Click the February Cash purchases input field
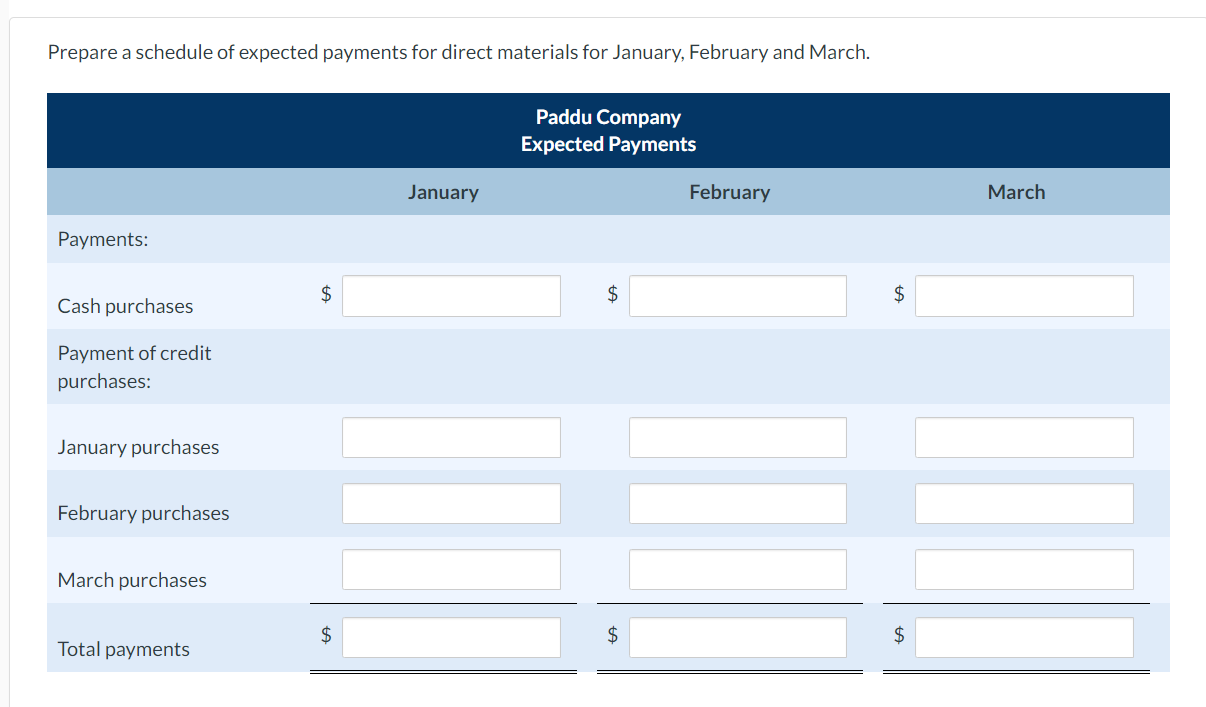The width and height of the screenshot is (1206, 707). click(737, 295)
